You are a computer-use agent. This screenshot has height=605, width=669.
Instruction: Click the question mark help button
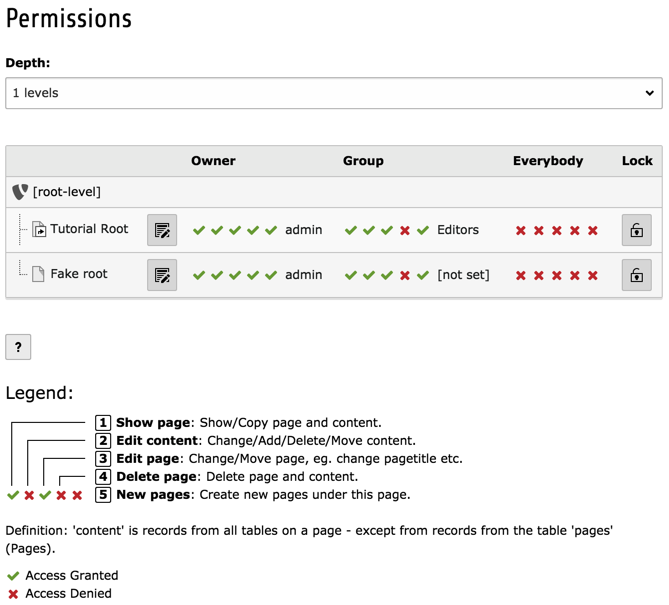(x=18, y=347)
